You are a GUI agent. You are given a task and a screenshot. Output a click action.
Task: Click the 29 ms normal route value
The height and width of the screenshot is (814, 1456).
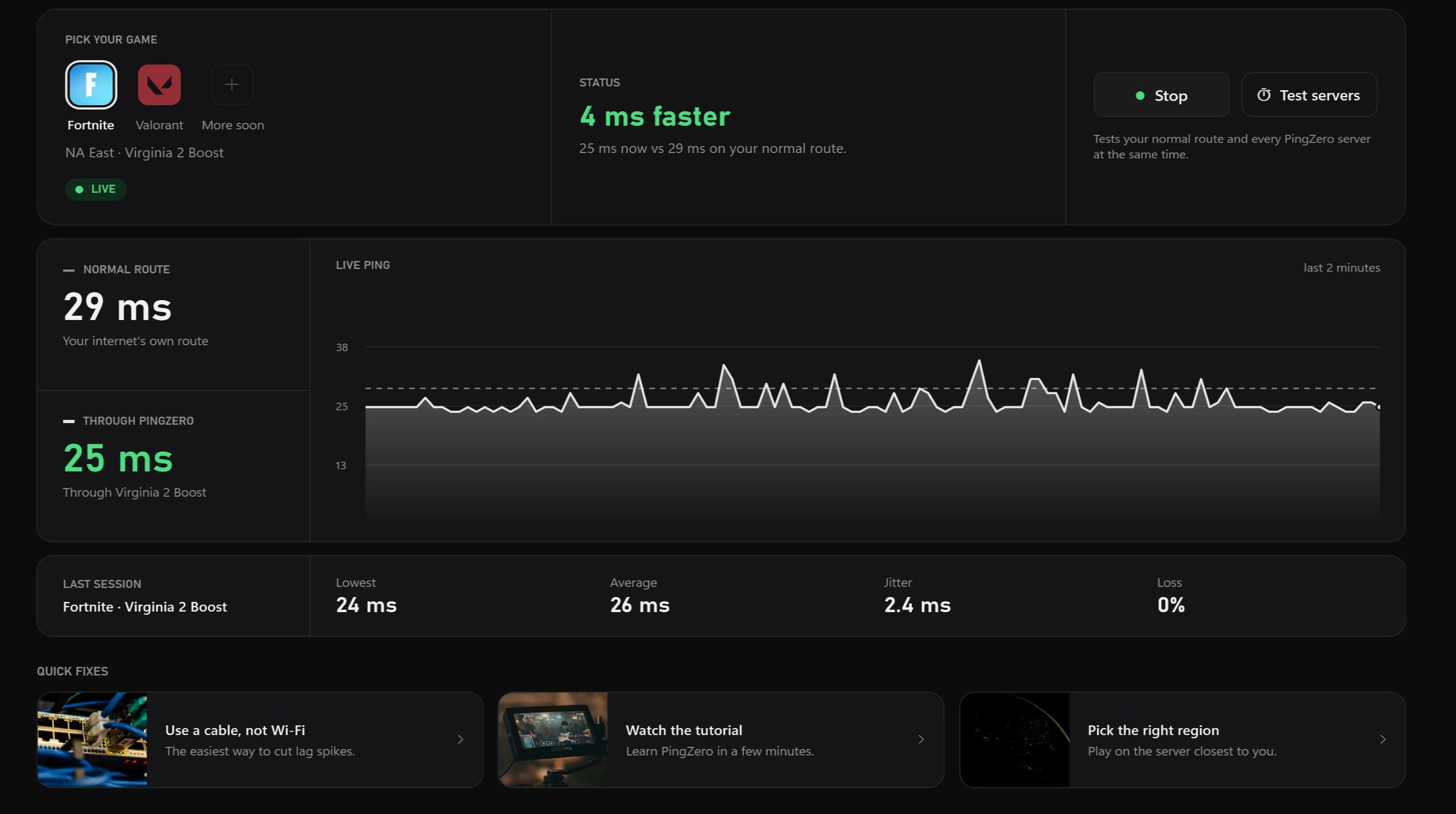click(117, 307)
